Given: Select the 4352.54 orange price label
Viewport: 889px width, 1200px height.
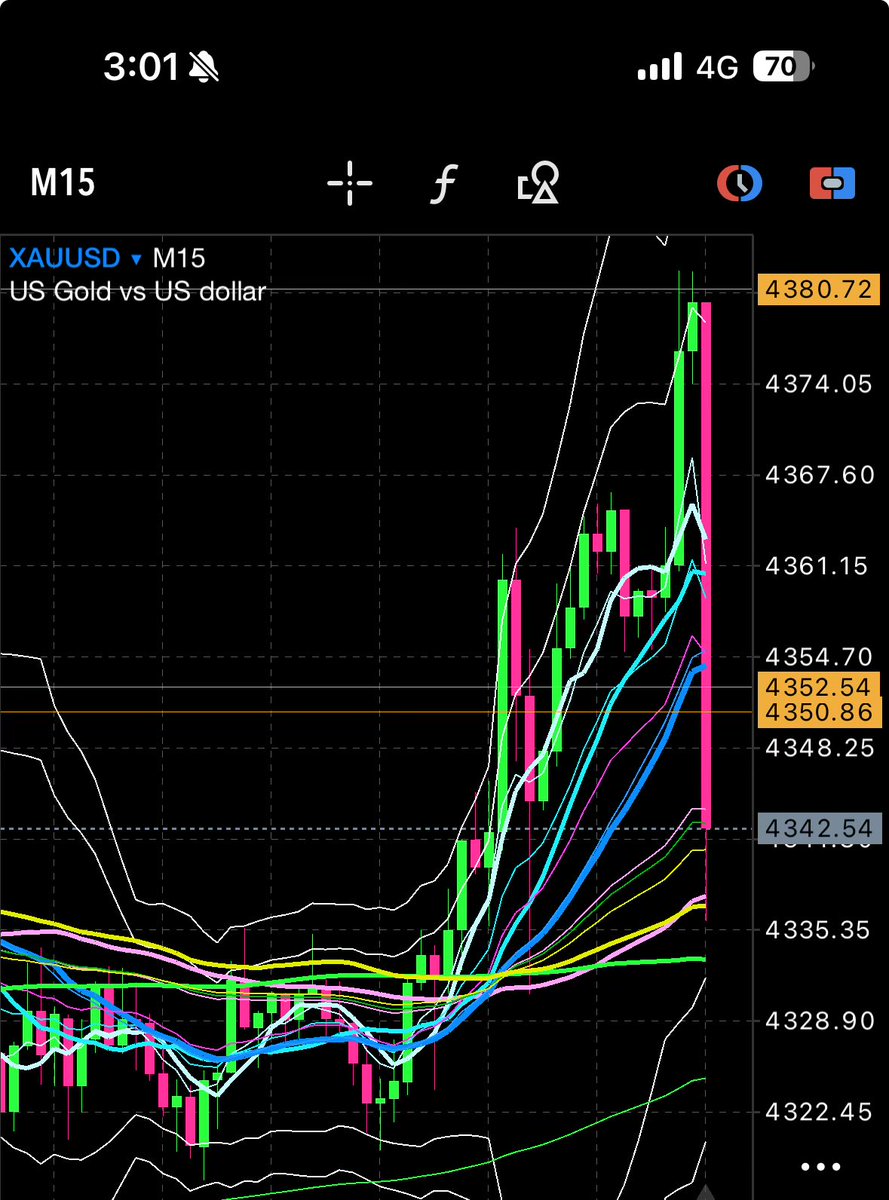Looking at the screenshot, I should 819,687.
